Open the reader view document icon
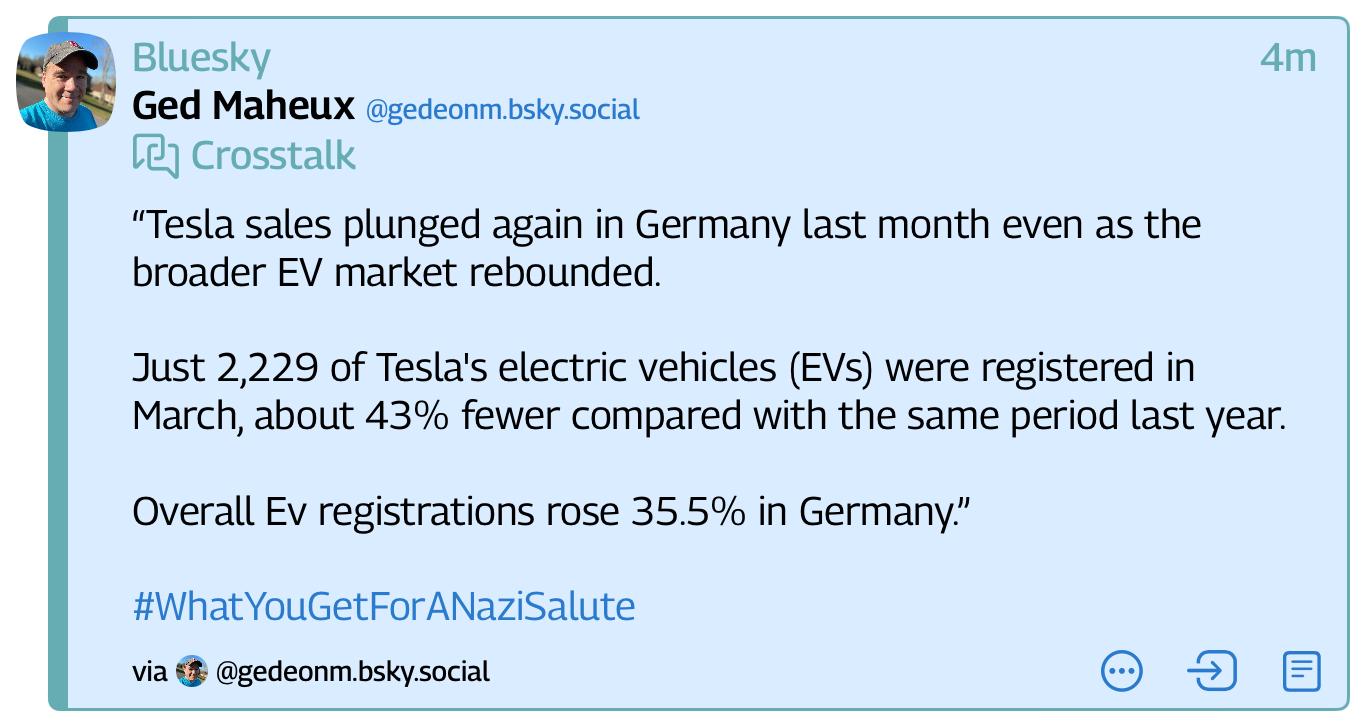The width and height of the screenshot is (1366, 724). coord(1301,671)
